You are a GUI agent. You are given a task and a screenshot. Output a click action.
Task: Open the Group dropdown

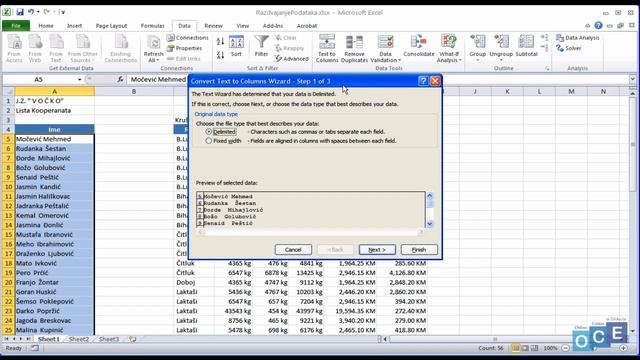point(477,57)
